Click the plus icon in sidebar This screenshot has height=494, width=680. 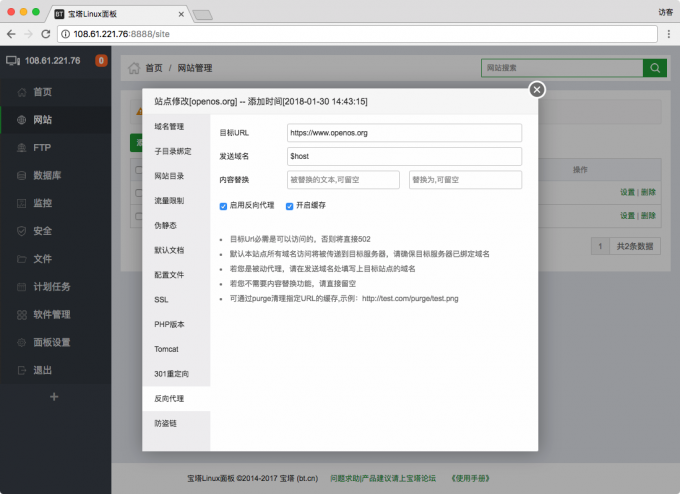(x=55, y=397)
